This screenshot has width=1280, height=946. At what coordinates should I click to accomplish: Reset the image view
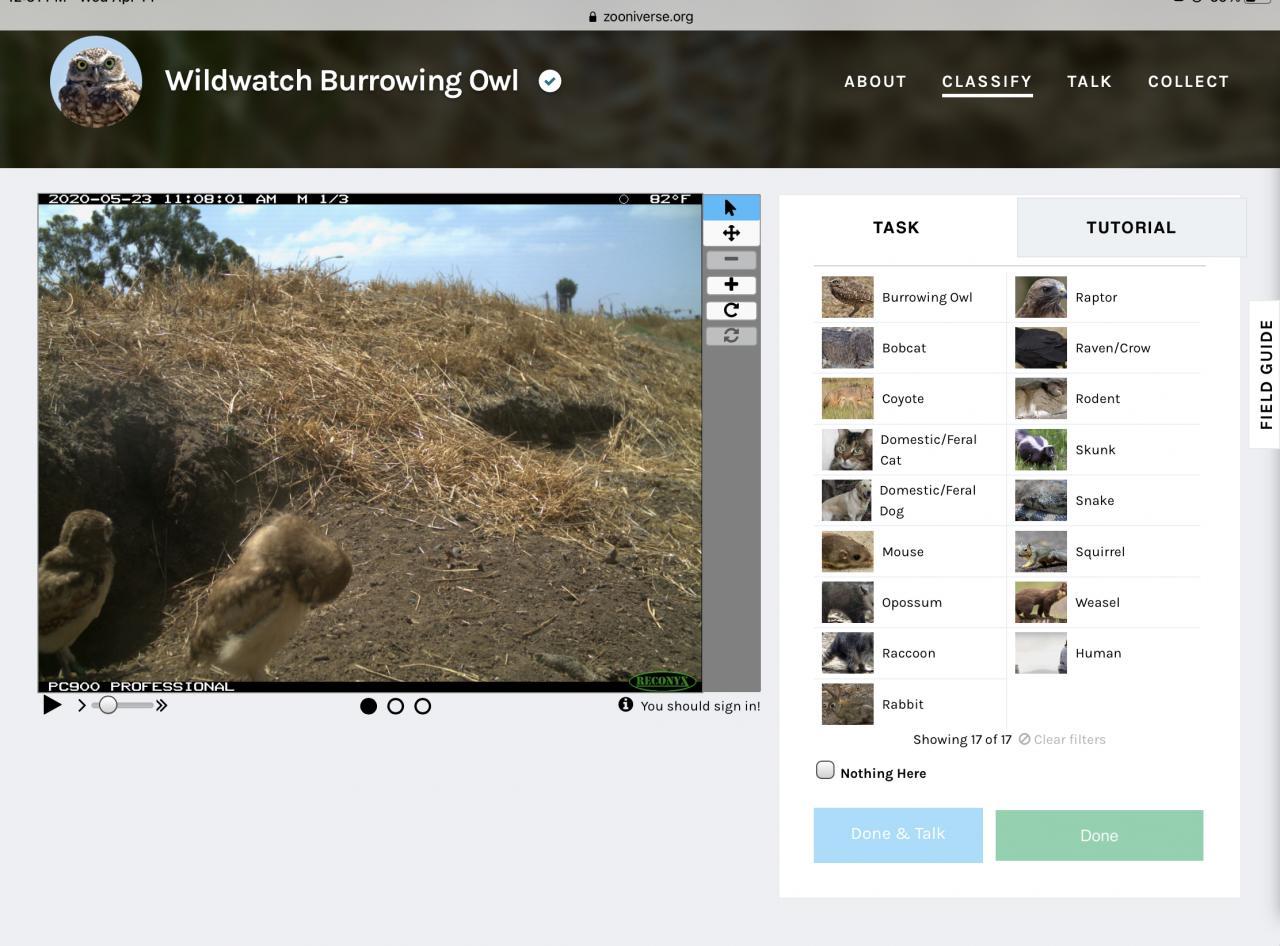tap(731, 336)
